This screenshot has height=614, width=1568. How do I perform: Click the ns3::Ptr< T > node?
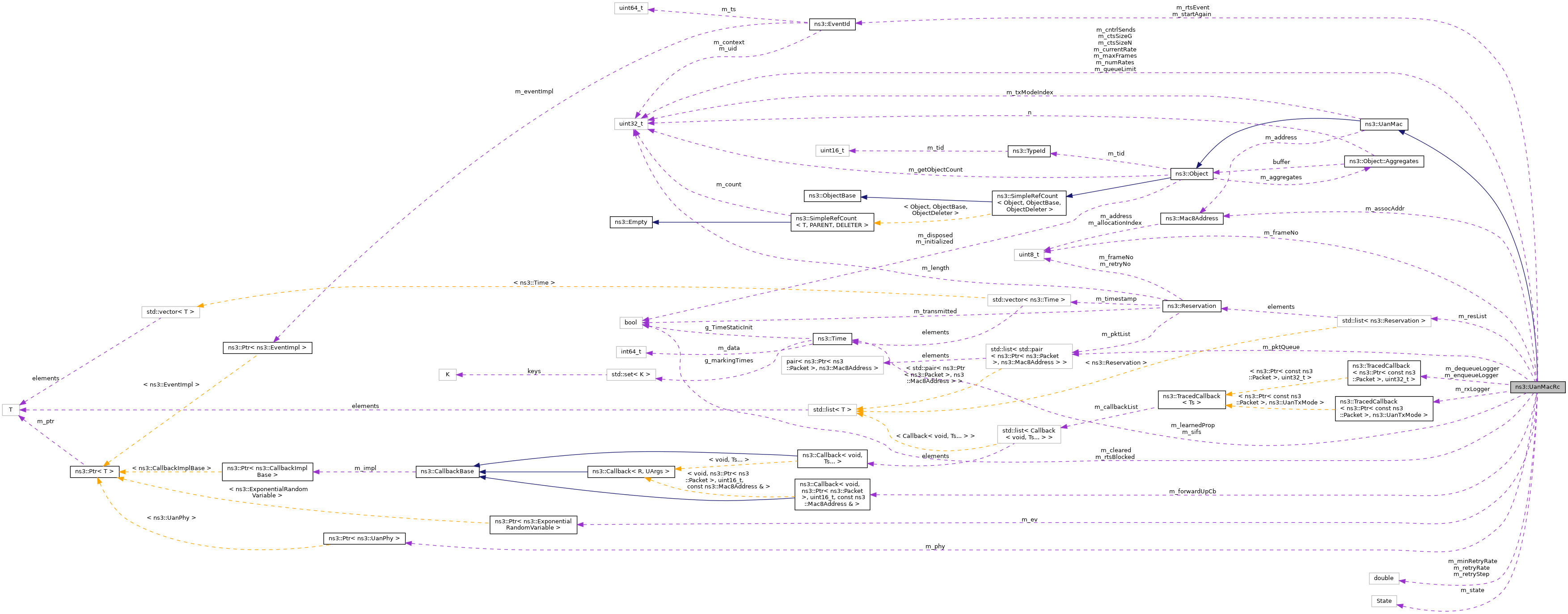pyautogui.click(x=94, y=471)
